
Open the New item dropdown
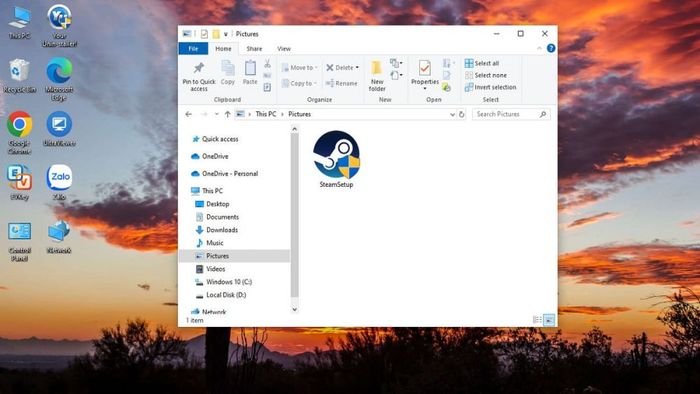click(396, 63)
